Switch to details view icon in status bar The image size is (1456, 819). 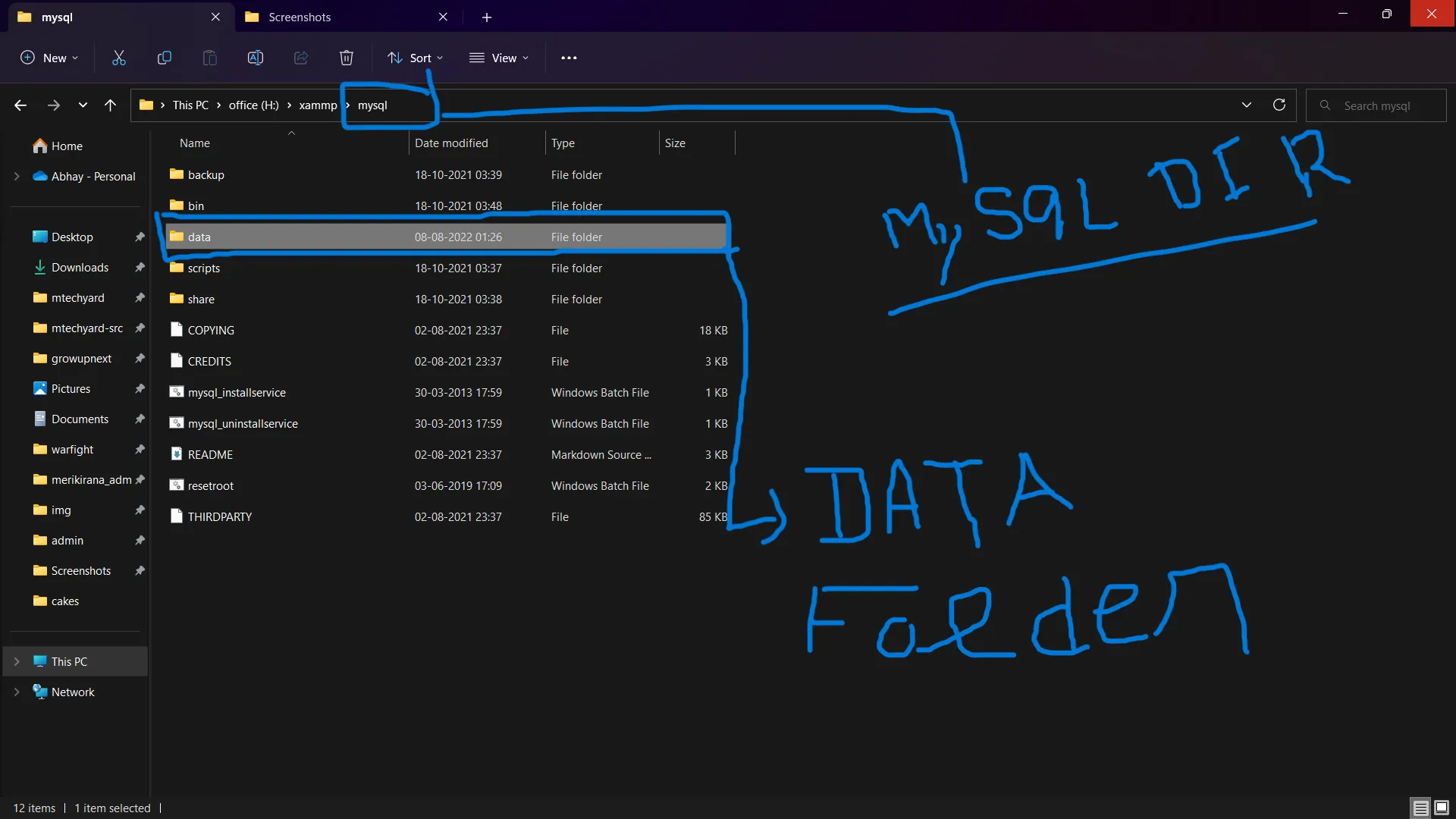pyautogui.click(x=1420, y=808)
